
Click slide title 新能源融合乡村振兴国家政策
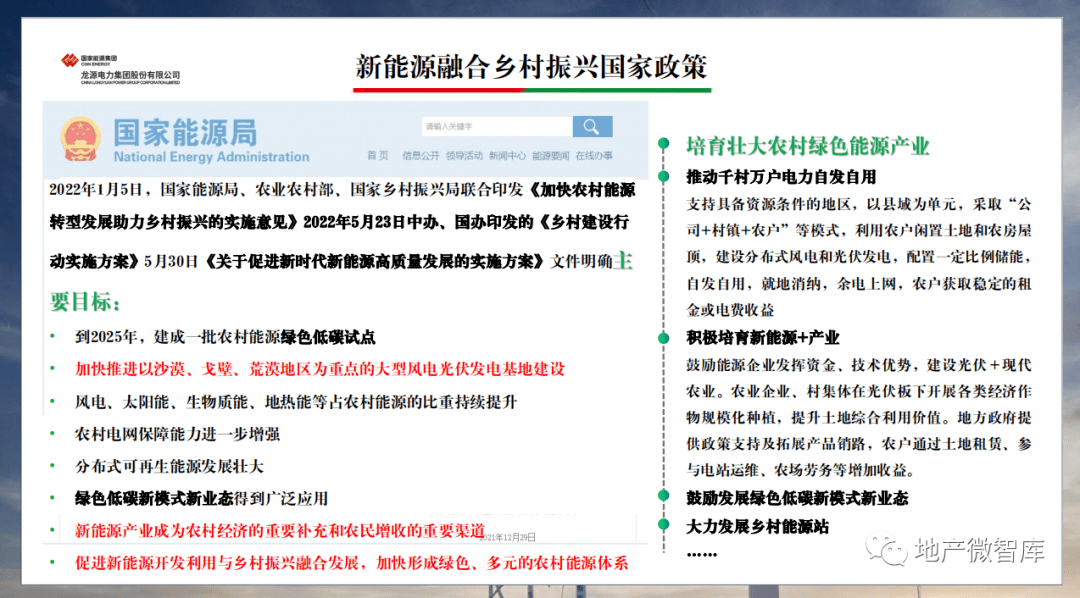pos(531,66)
